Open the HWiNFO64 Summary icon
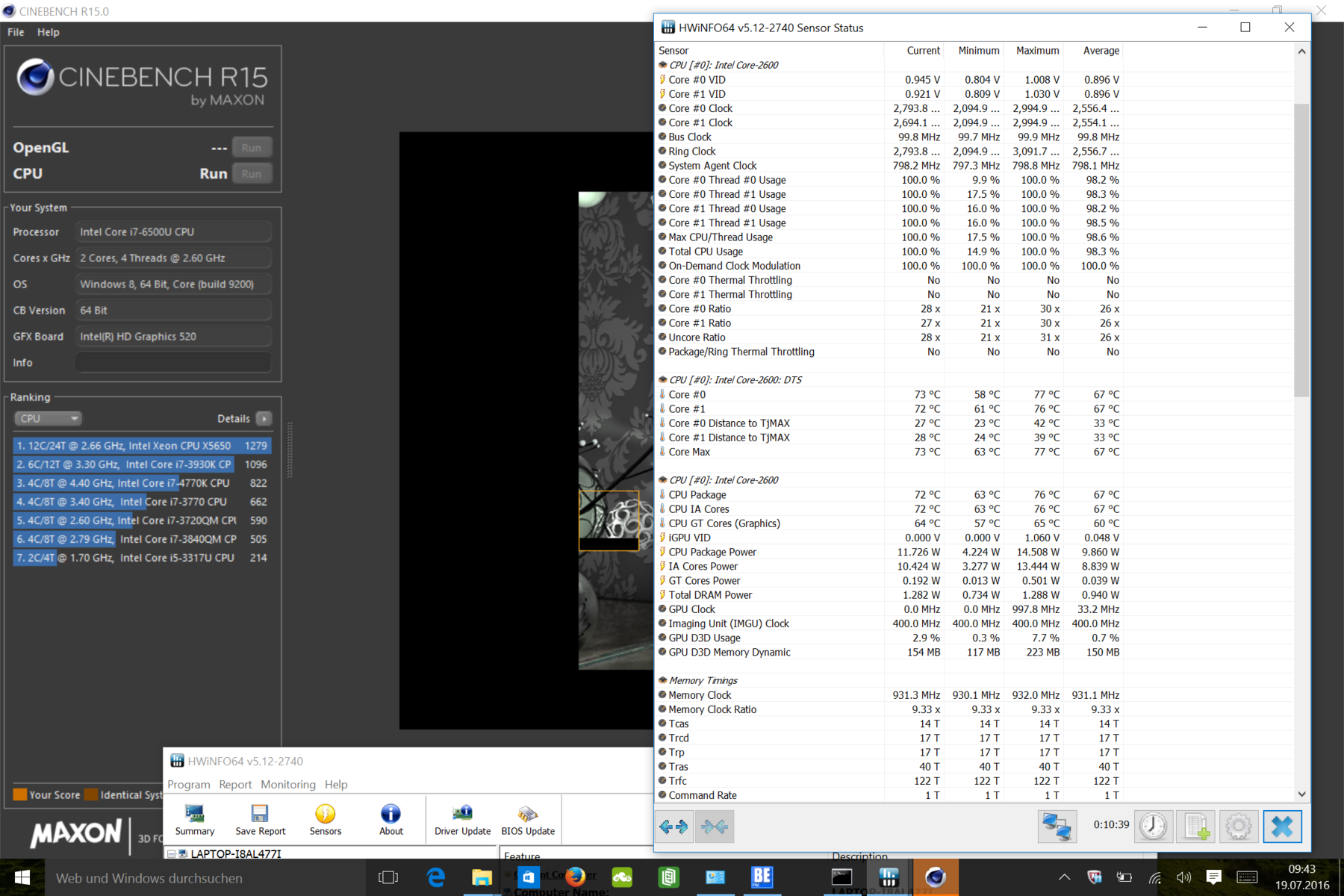Image resolution: width=1344 pixels, height=896 pixels. [195, 820]
